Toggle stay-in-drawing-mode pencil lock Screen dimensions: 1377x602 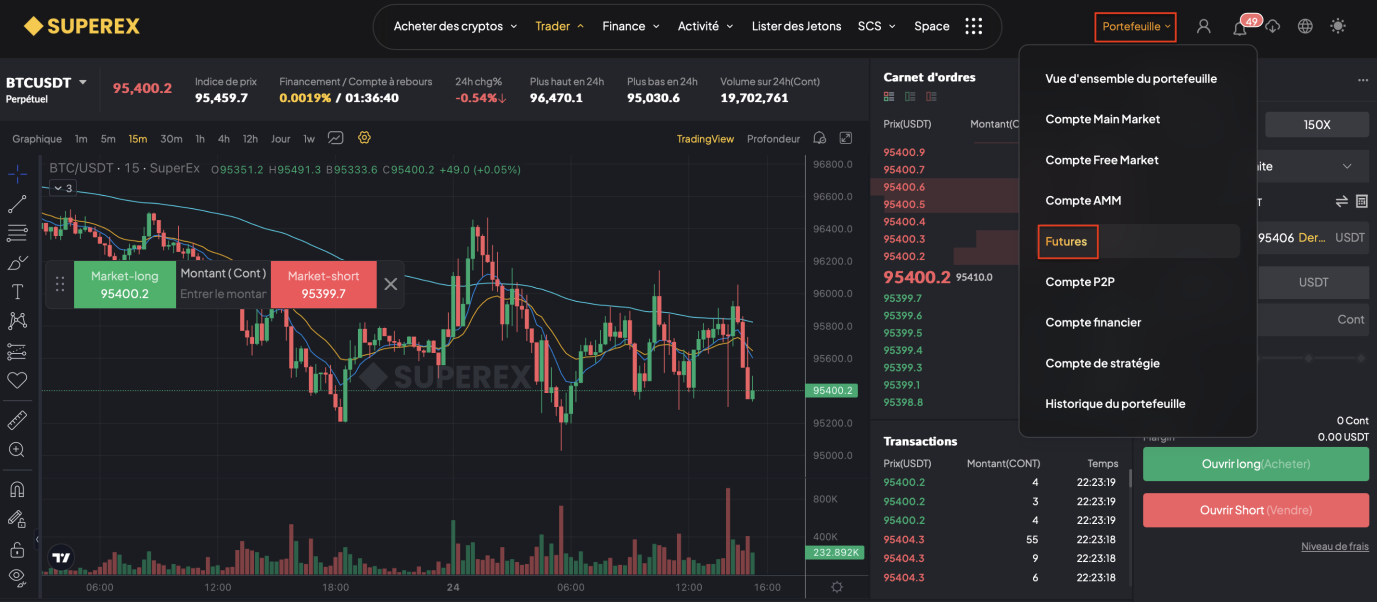17,519
